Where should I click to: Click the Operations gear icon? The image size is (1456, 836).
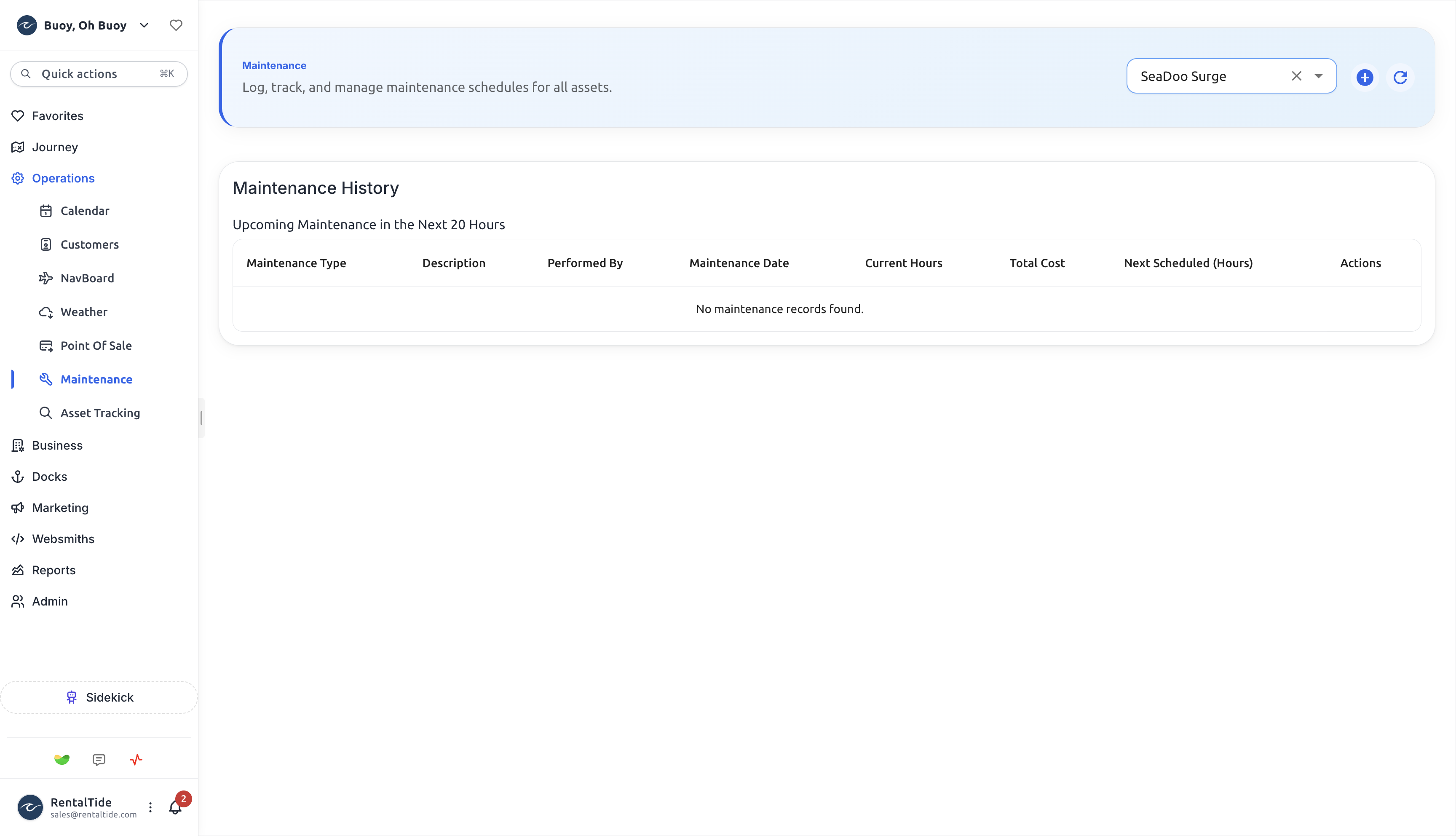pos(18,179)
